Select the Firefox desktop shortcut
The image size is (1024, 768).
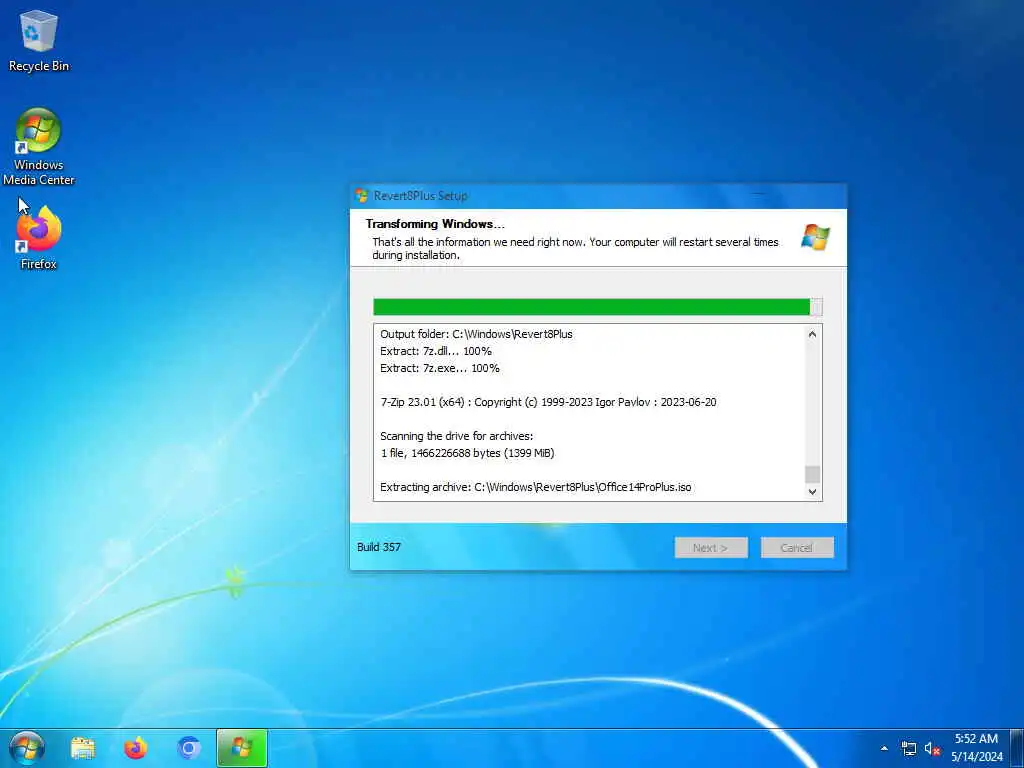(x=39, y=238)
